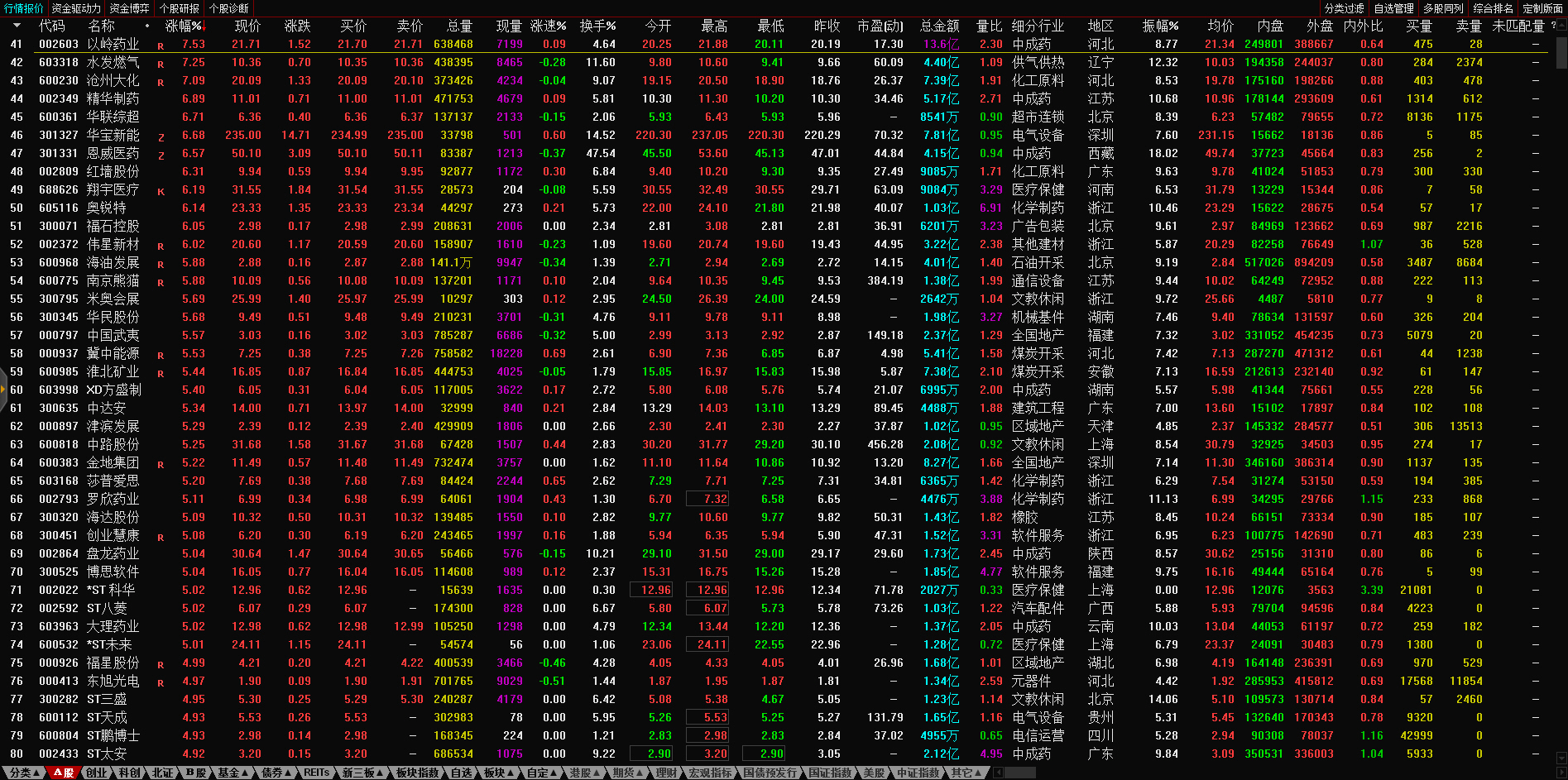This screenshot has height=780, width=1568.
Task: Open the header dropdown arrow beside 代码
Action: tap(17, 26)
